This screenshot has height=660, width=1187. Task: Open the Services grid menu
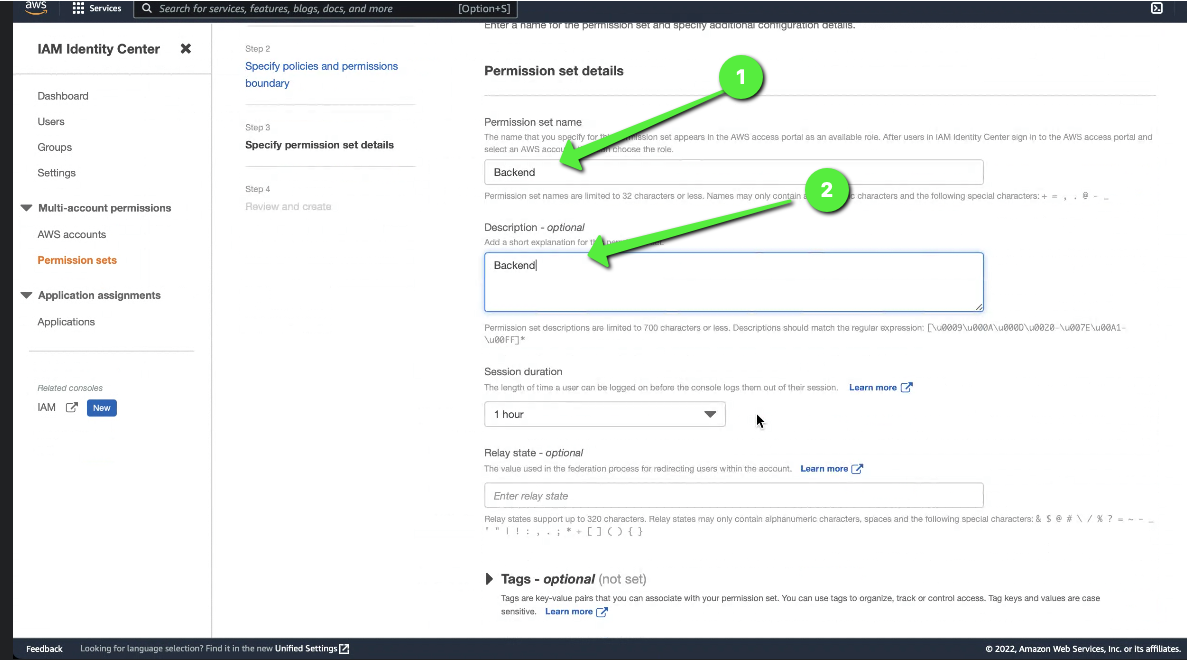pyautogui.click(x=78, y=8)
